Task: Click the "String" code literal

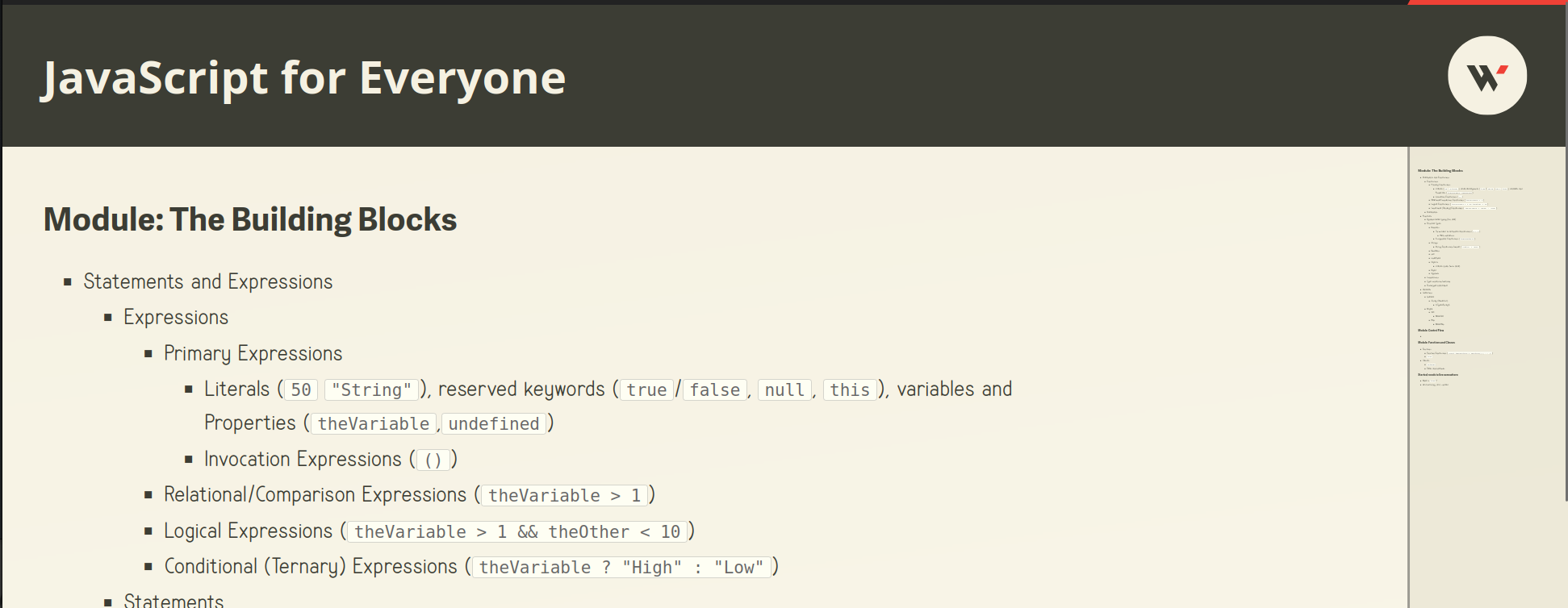Action: (371, 390)
